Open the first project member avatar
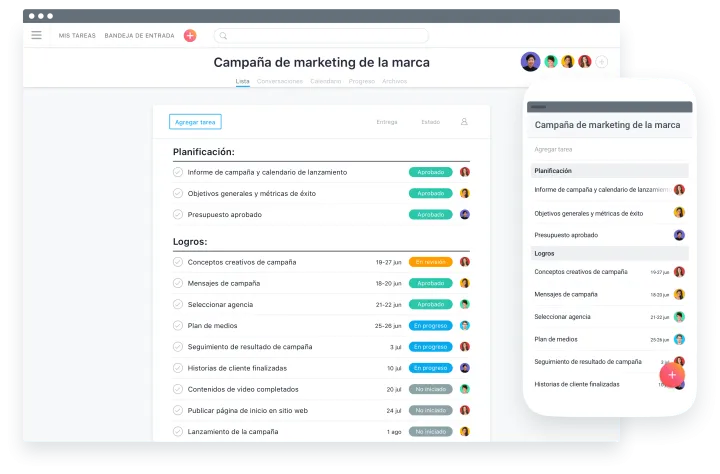 [530, 62]
